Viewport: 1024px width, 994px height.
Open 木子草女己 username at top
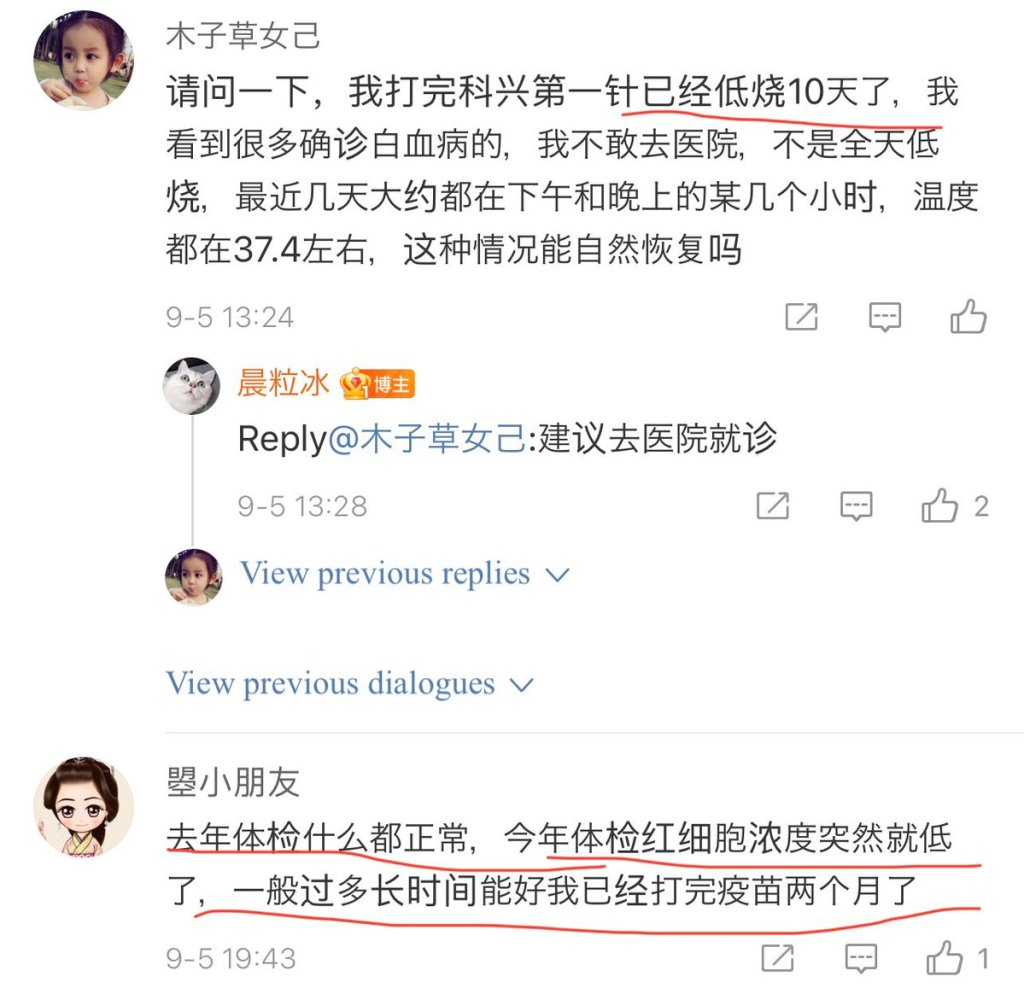(243, 36)
